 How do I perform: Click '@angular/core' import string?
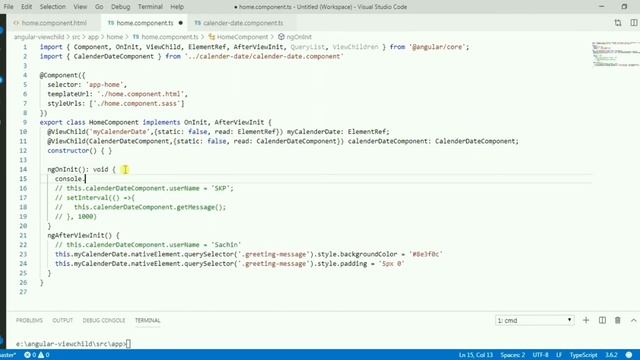(x=437, y=47)
